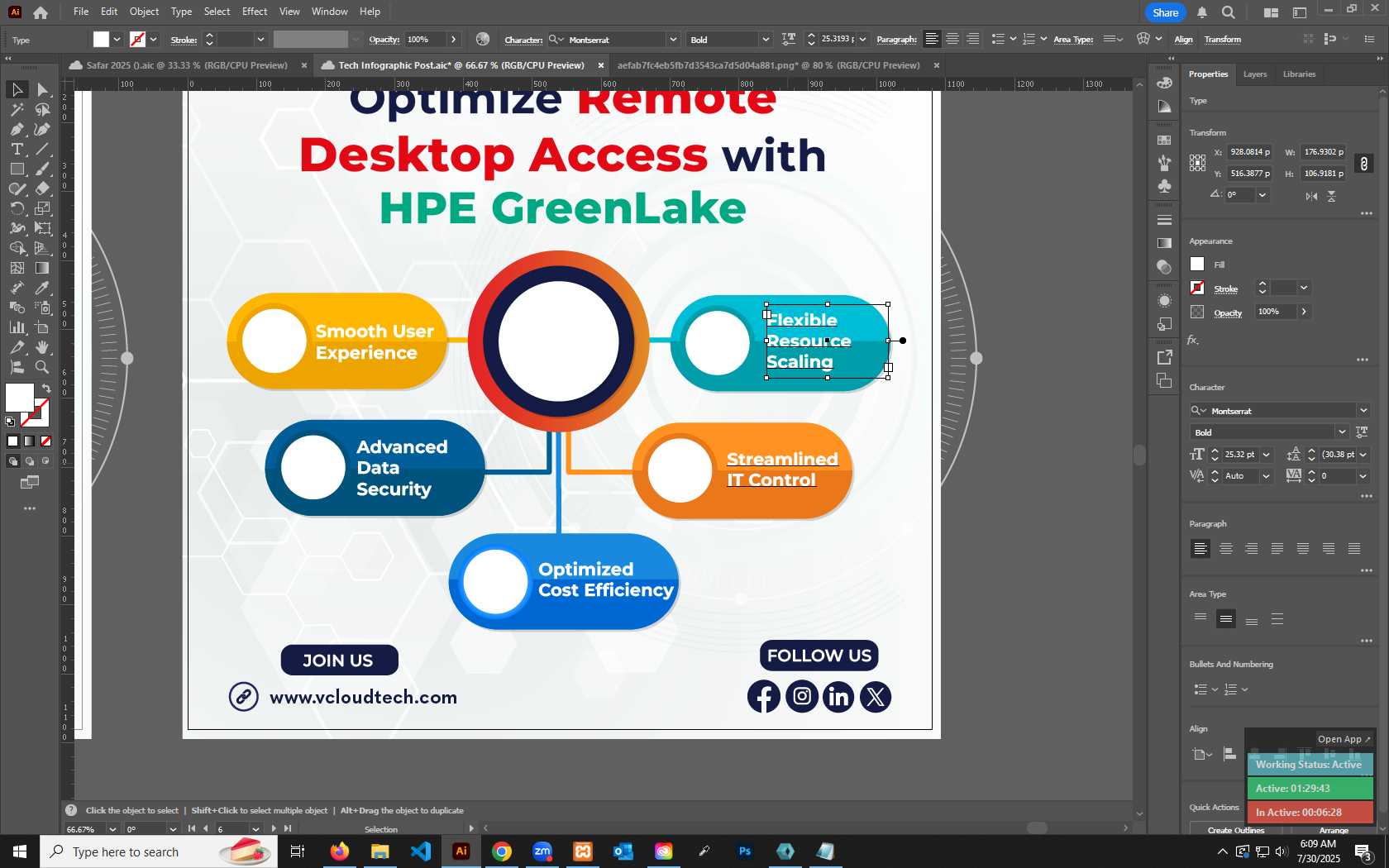
Task: Set Area Type alignment to Bottom
Action: 1252,618
